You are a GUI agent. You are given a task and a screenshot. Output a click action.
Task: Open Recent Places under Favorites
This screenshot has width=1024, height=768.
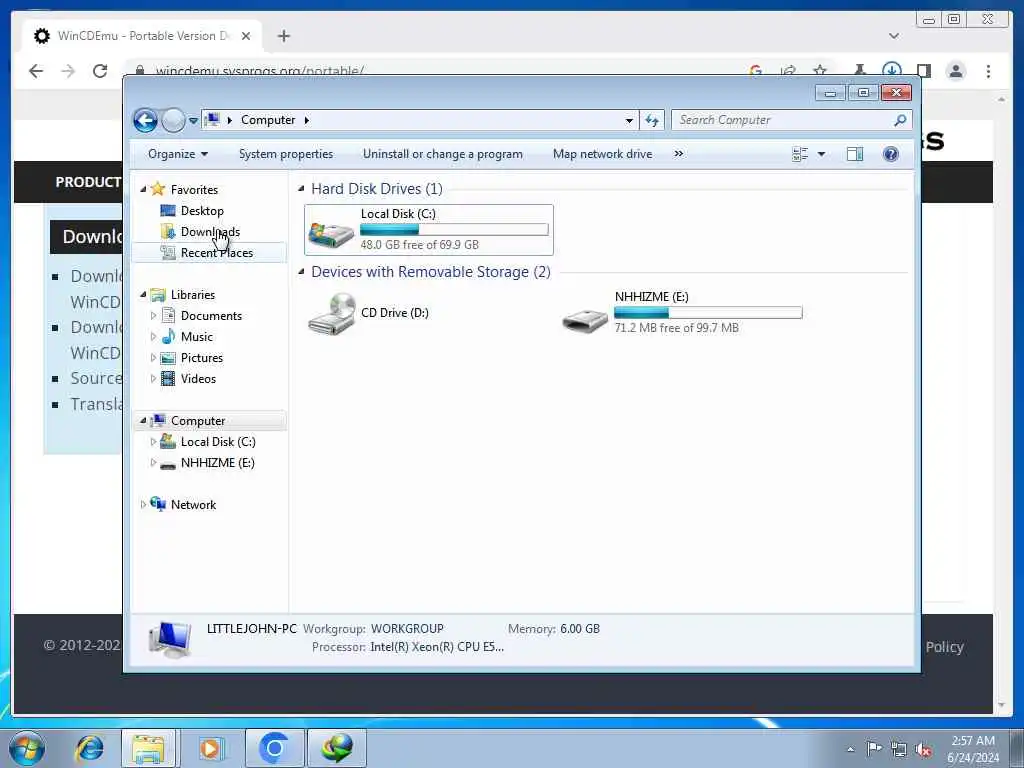pyautogui.click(x=216, y=253)
